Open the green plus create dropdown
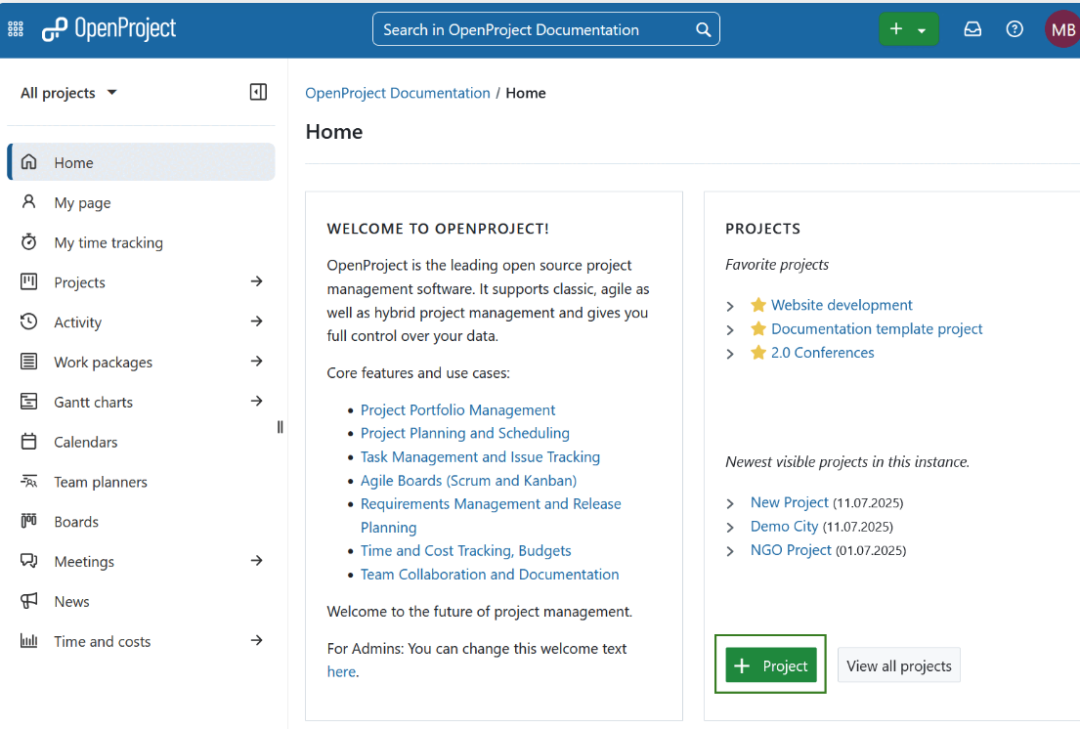 click(908, 30)
